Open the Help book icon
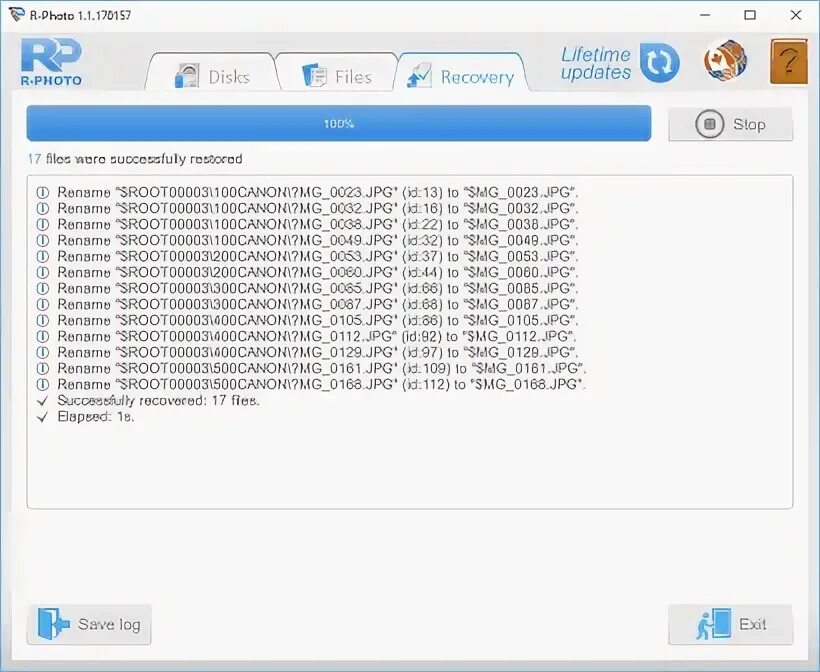820x672 pixels. (x=789, y=62)
